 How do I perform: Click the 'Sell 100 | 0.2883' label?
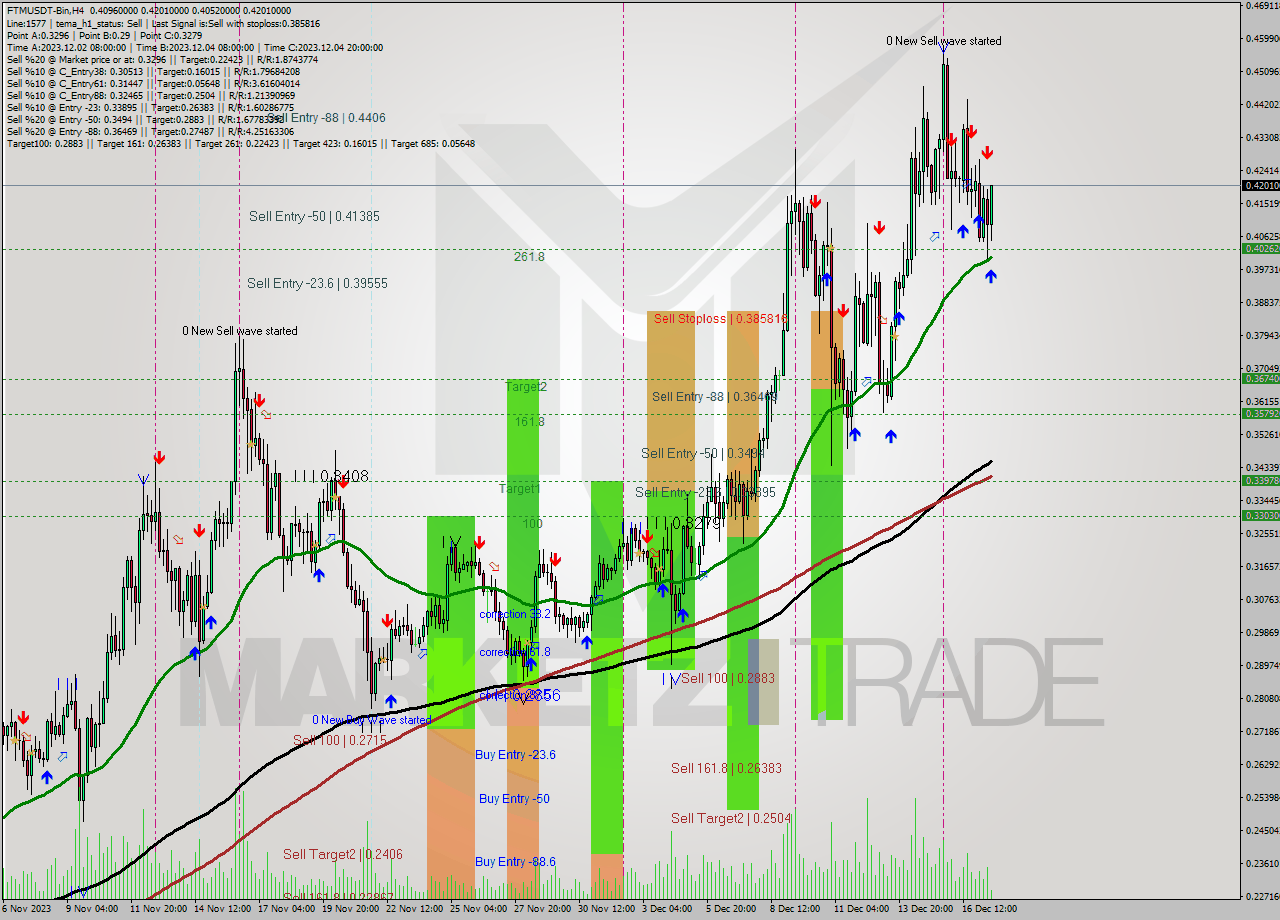tap(728, 678)
